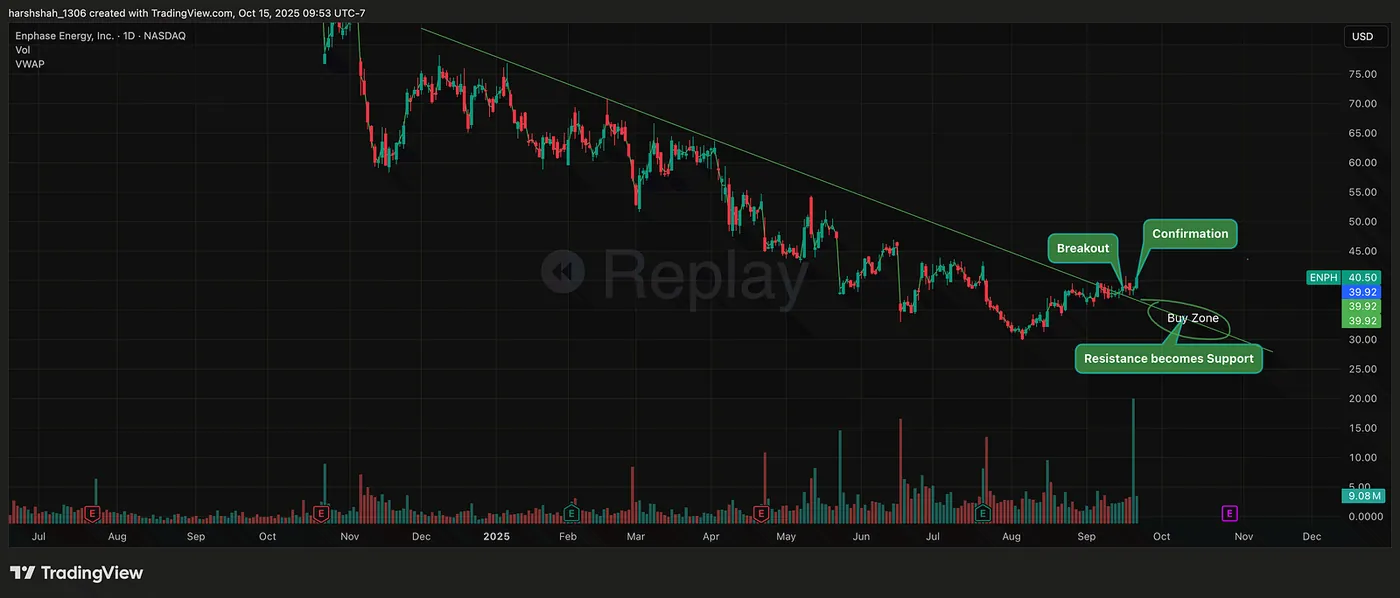Click the 75.00 price axis label

pyautogui.click(x=1364, y=74)
